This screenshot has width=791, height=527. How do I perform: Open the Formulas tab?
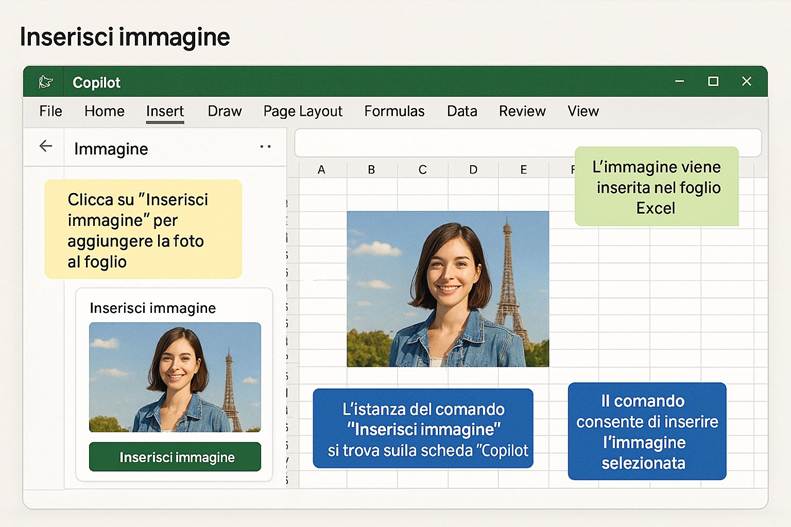(x=394, y=111)
